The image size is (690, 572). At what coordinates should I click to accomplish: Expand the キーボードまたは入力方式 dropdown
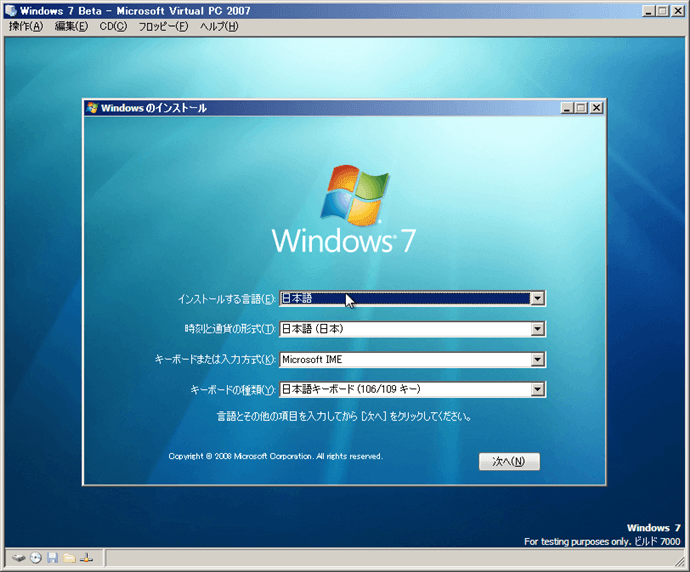(x=538, y=360)
